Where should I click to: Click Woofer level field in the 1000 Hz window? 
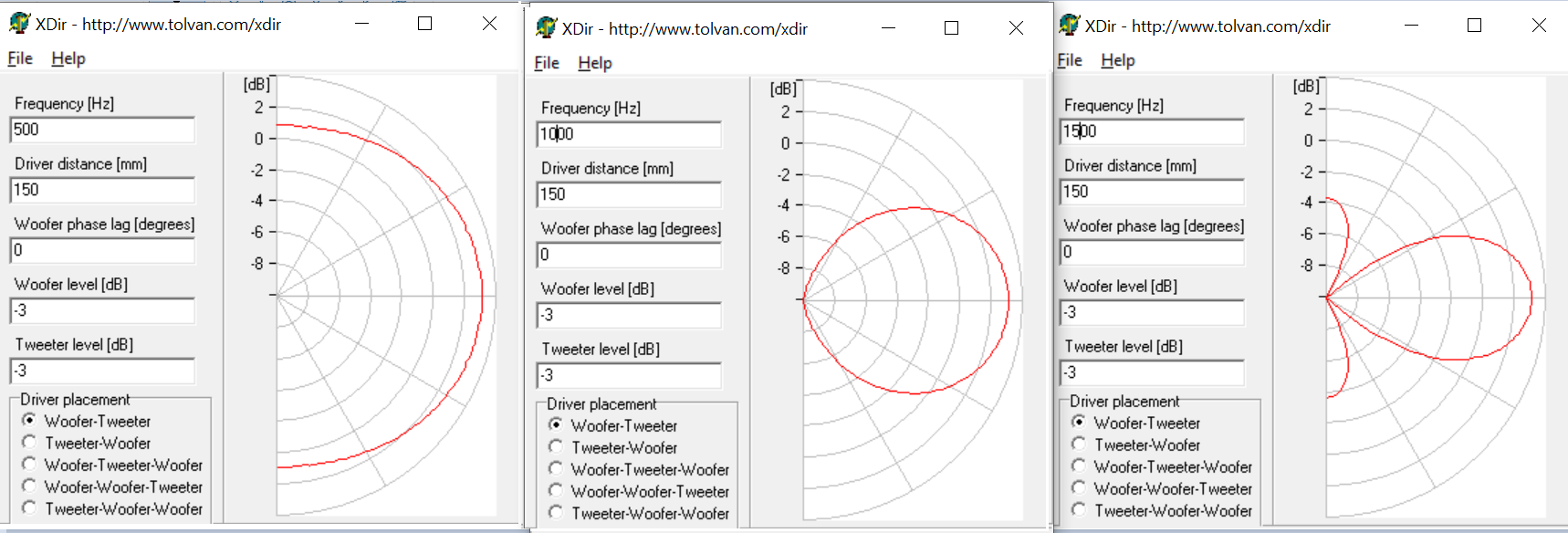629,315
